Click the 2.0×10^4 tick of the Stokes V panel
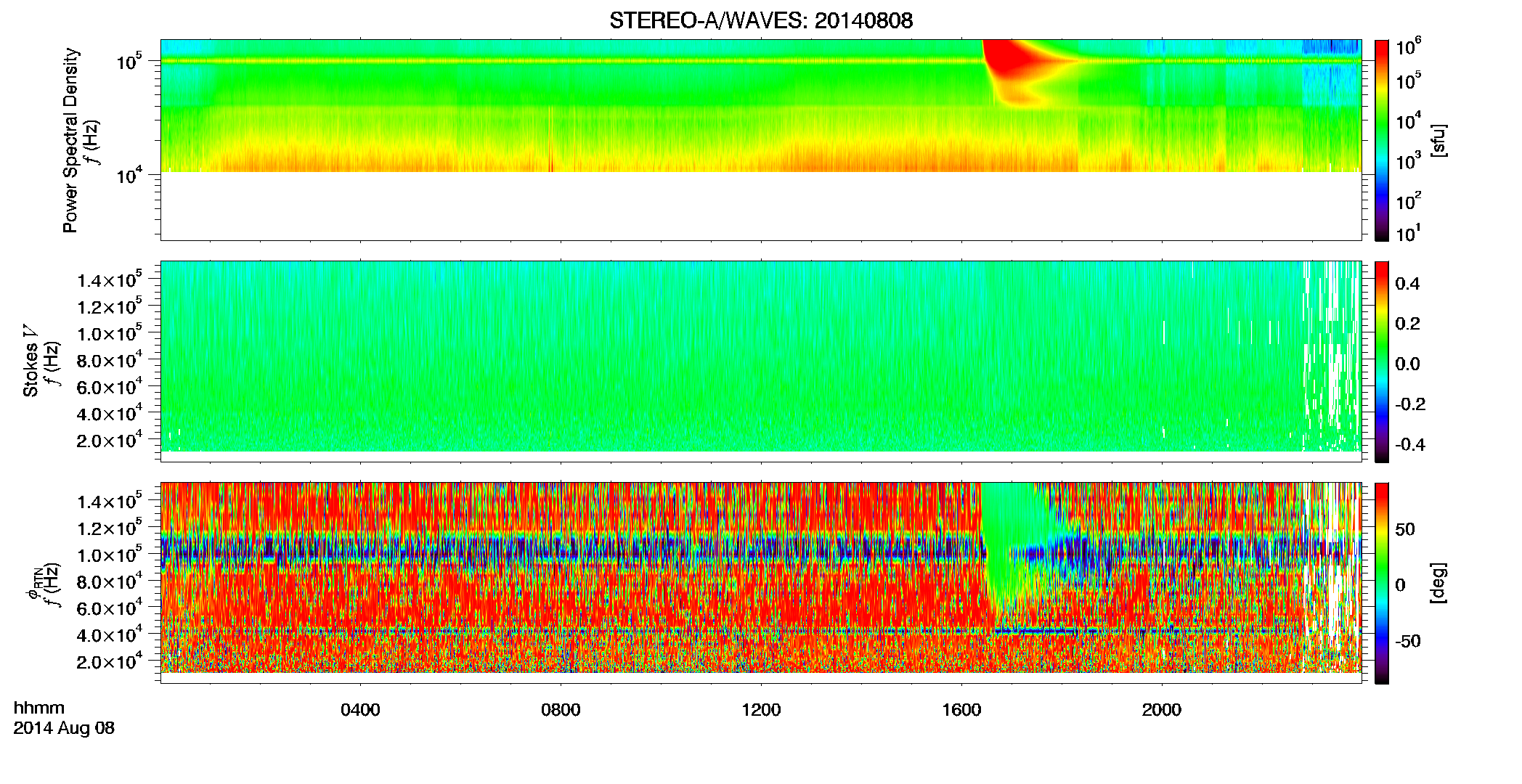The image size is (1522, 784). [x=110, y=441]
